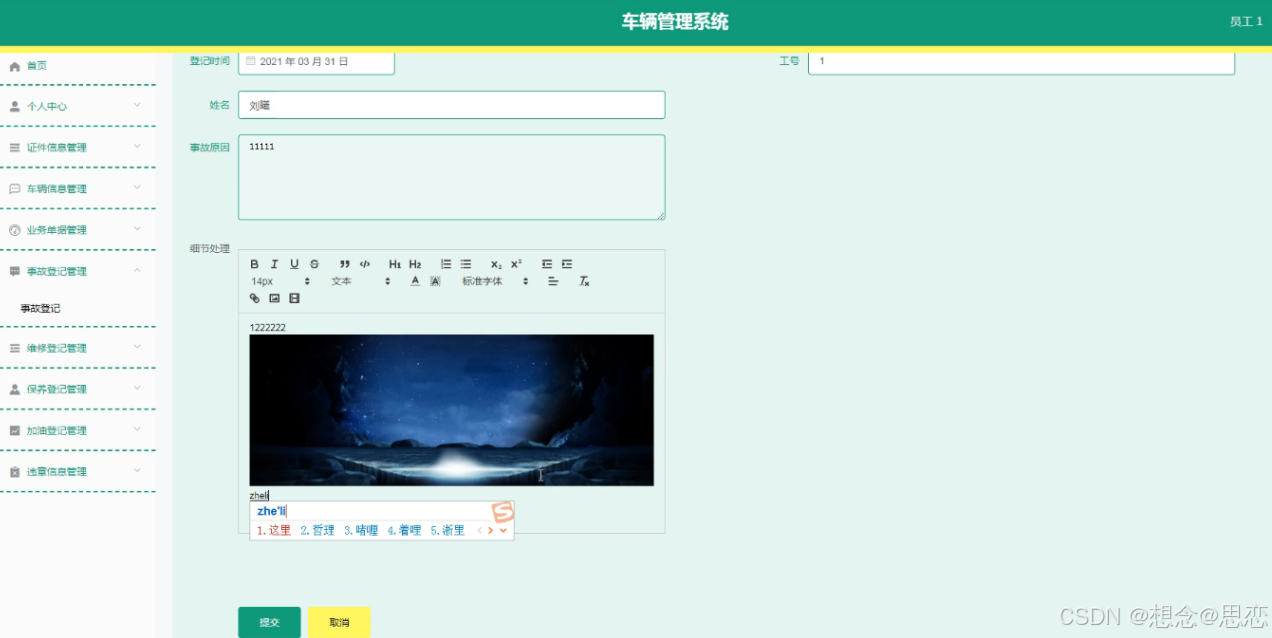Apply subscript formatting
Screen dimensions: 1272x638
[x=496, y=264]
